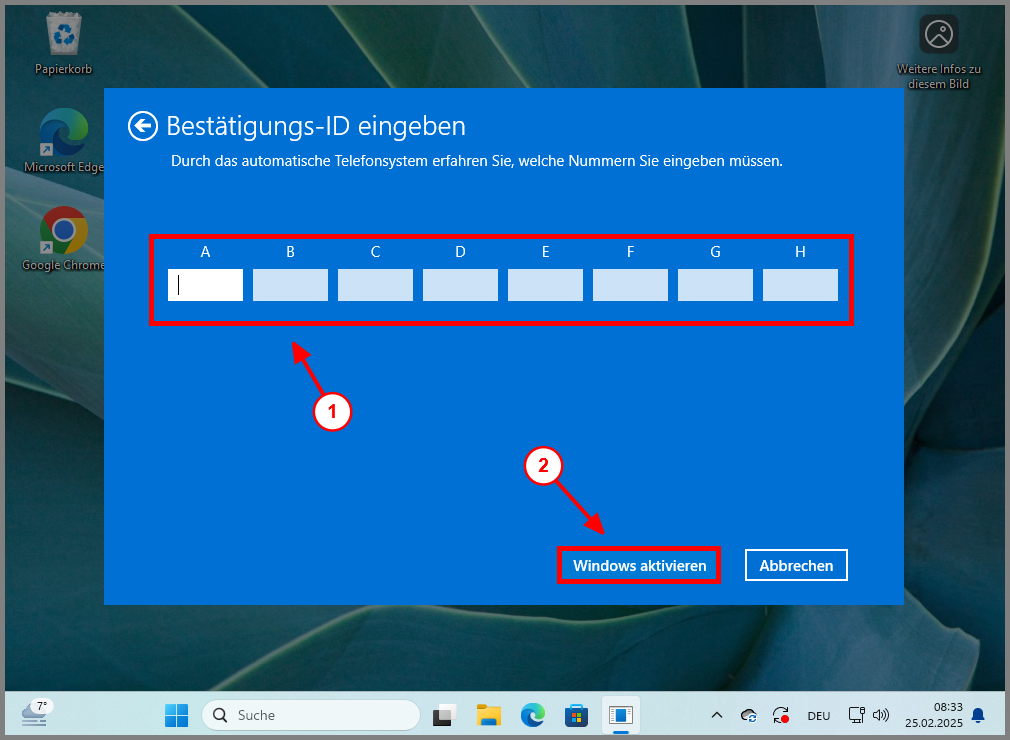
Task: Open File Explorer from the taskbar
Action: coord(489,715)
